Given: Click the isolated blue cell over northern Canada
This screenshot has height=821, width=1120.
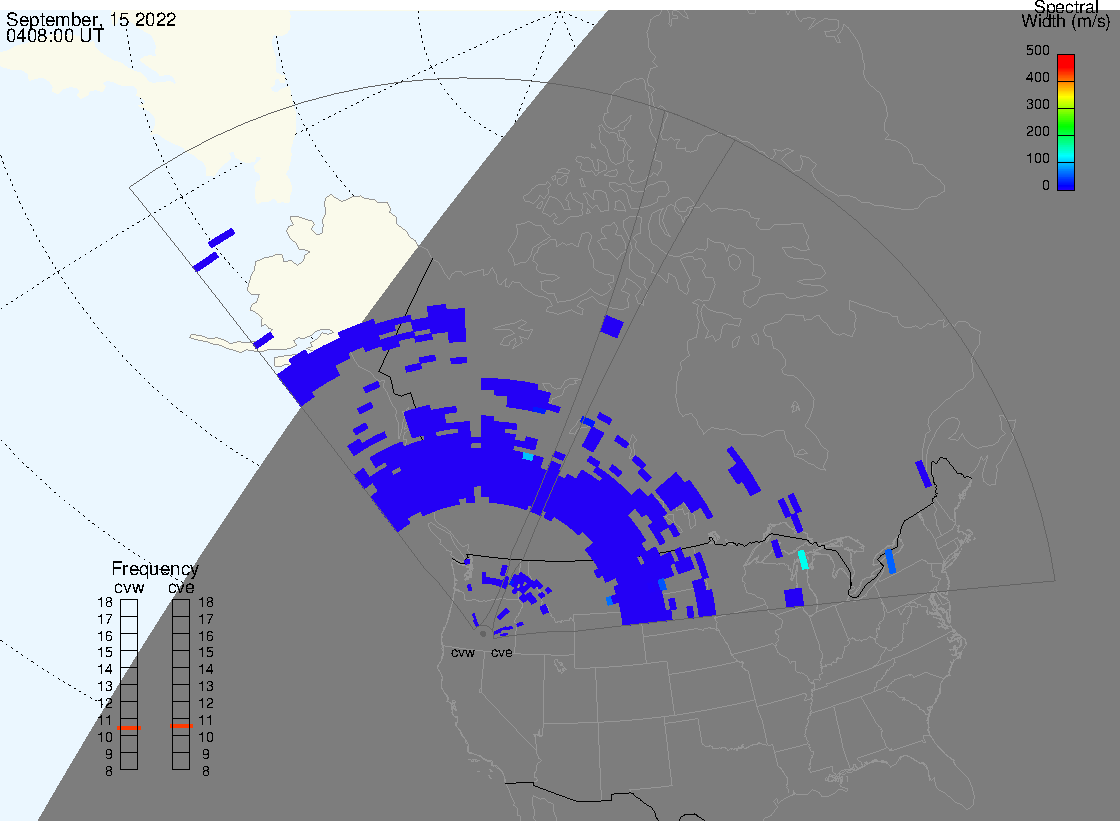Looking at the screenshot, I should click(612, 327).
